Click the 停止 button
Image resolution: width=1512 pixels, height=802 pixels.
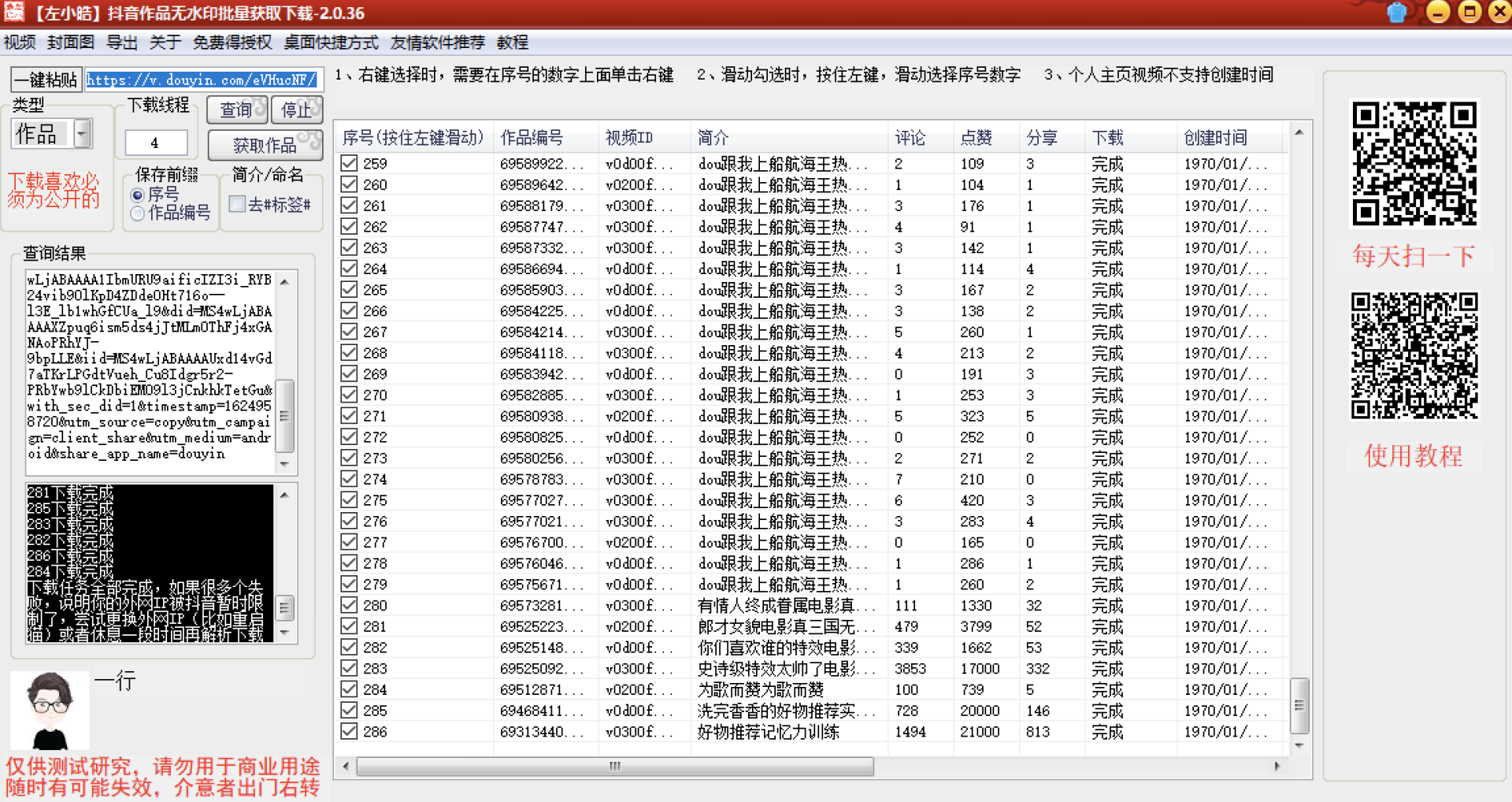[x=297, y=110]
